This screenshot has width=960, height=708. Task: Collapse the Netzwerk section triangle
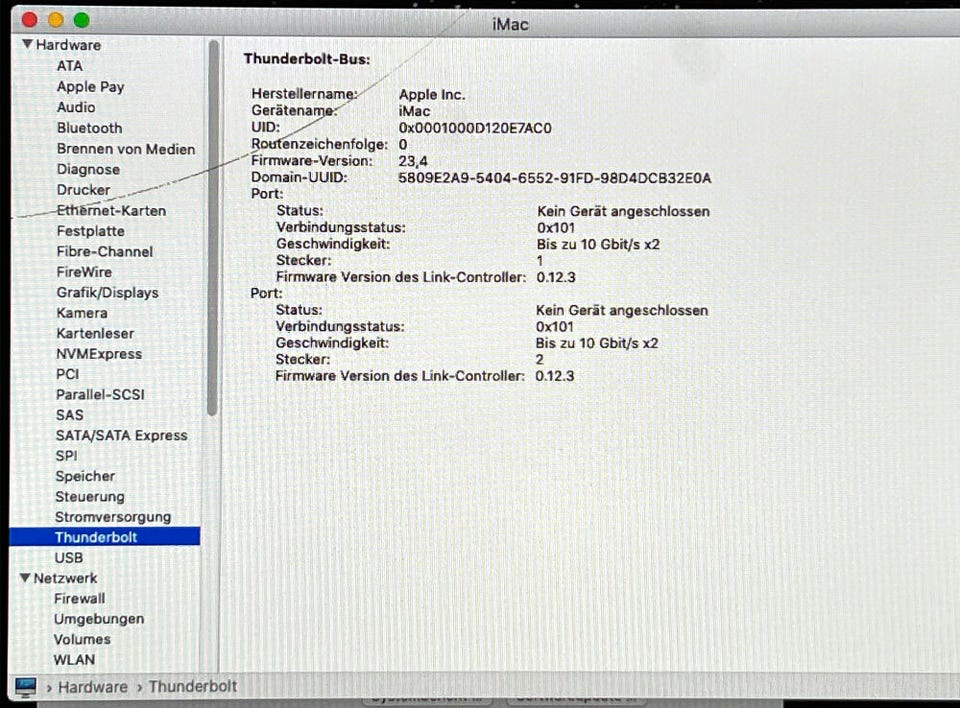25,578
